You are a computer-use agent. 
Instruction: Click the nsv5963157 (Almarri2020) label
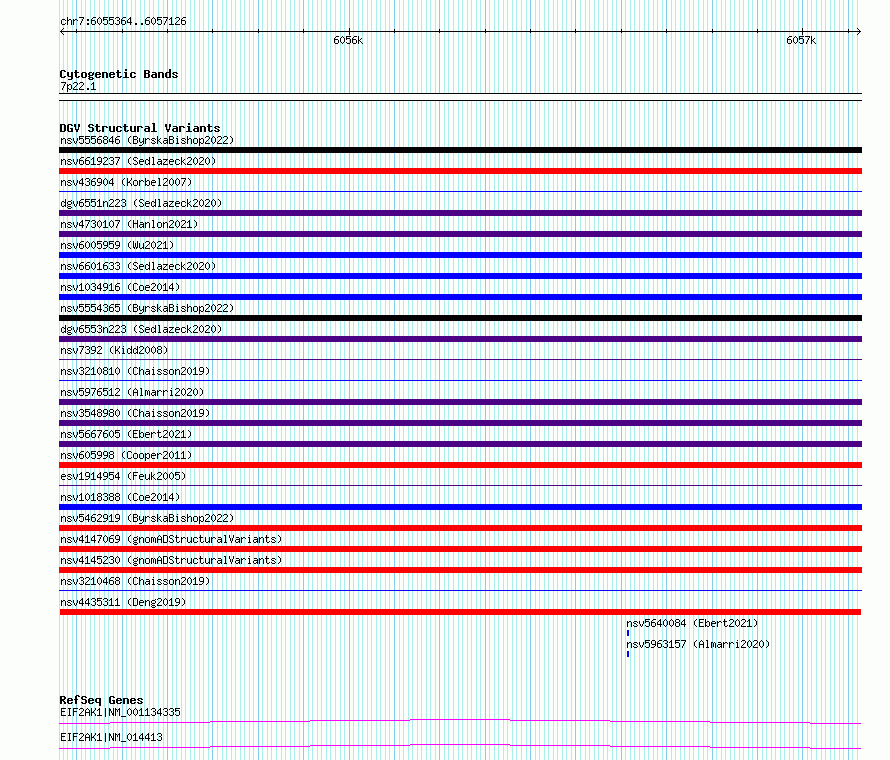pos(698,644)
